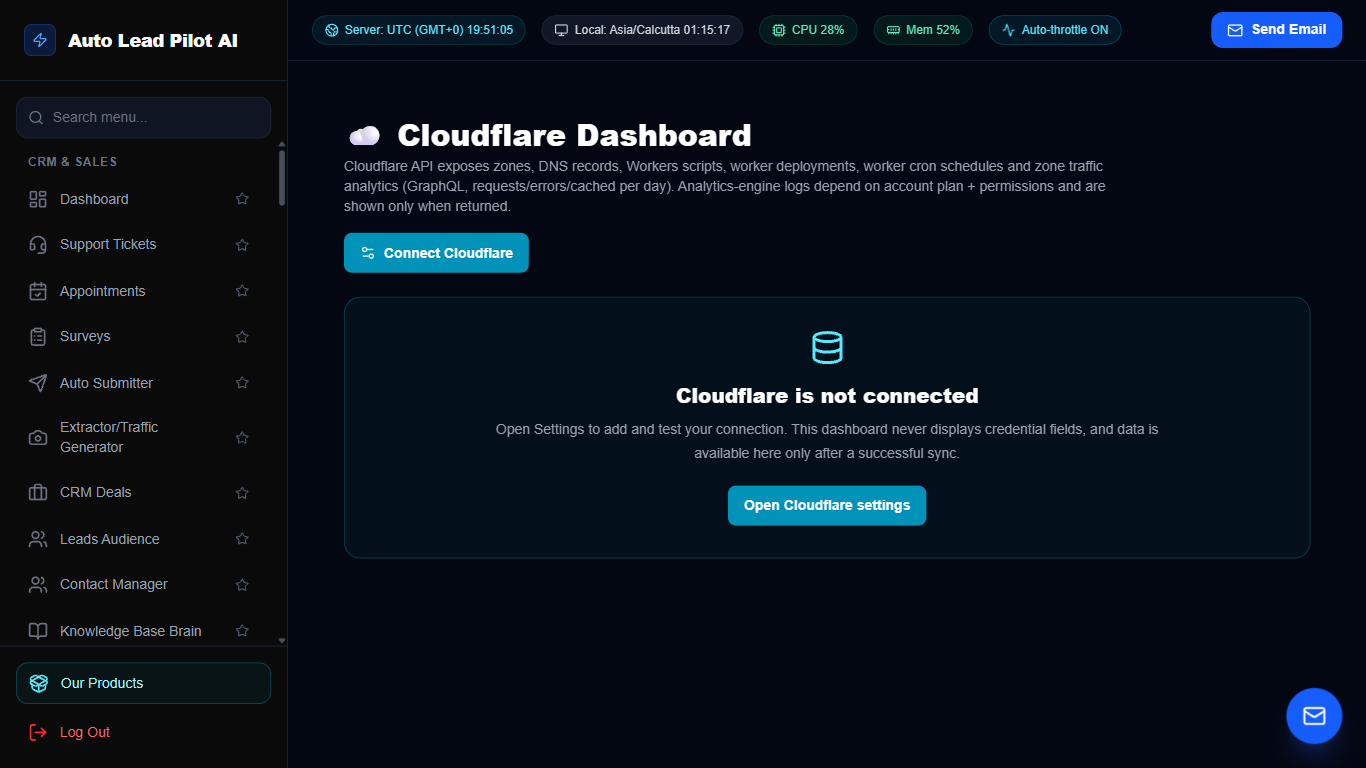
Task: Favorite Dashboard with its star
Action: tap(242, 199)
